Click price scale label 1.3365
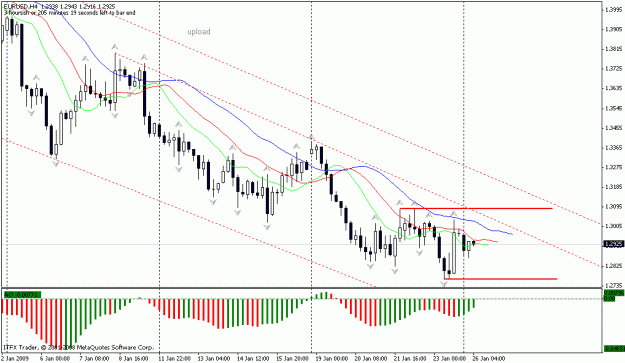 [614, 147]
